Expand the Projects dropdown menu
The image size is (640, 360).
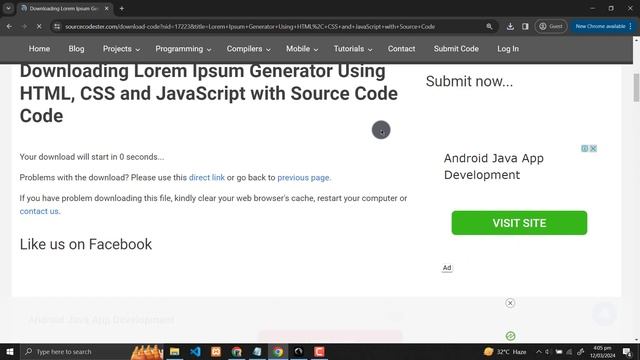pyautogui.click(x=121, y=49)
